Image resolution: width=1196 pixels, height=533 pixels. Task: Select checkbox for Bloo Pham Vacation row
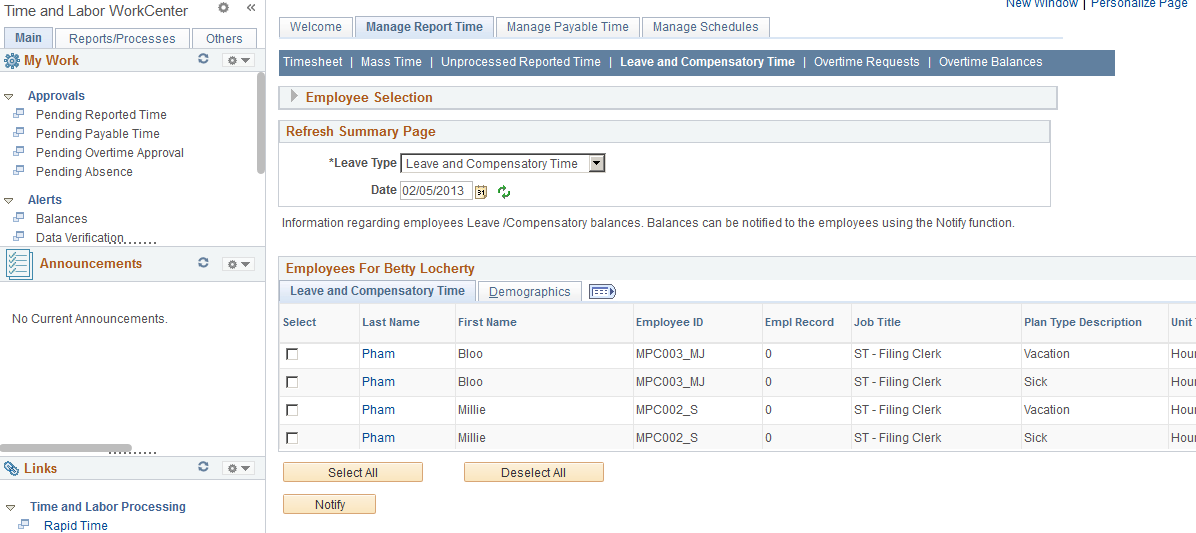coord(291,355)
